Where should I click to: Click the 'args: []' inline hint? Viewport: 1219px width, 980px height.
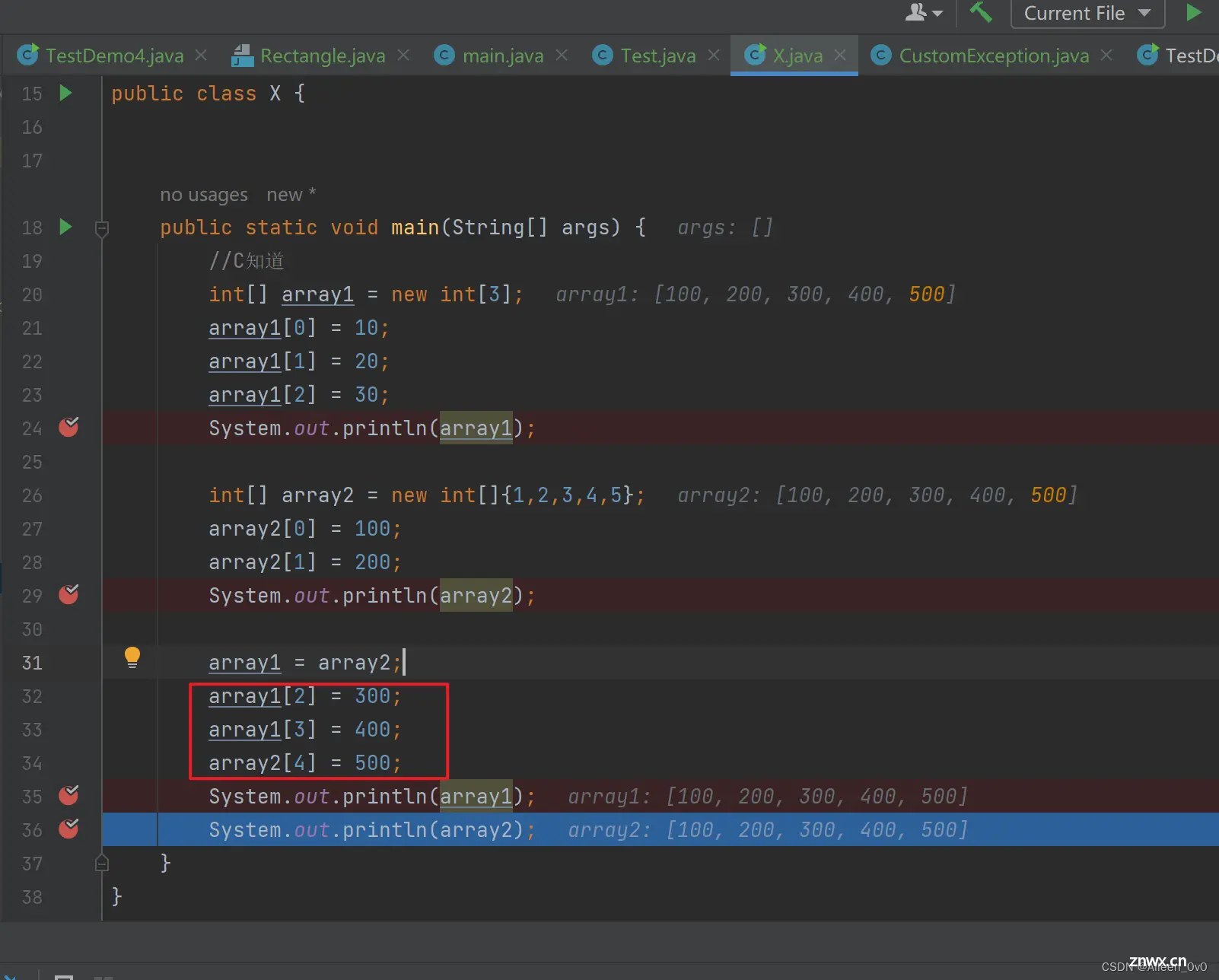click(x=725, y=228)
